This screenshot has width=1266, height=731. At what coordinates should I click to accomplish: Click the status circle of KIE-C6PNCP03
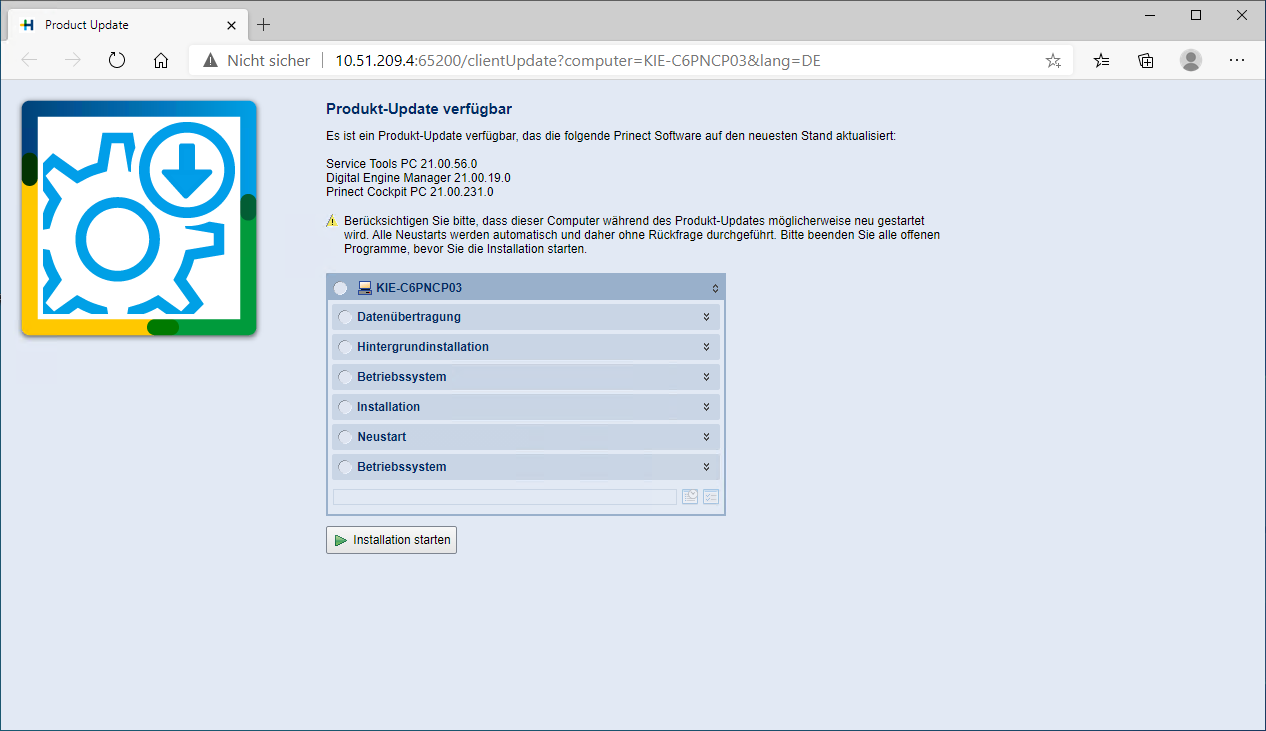pos(341,288)
